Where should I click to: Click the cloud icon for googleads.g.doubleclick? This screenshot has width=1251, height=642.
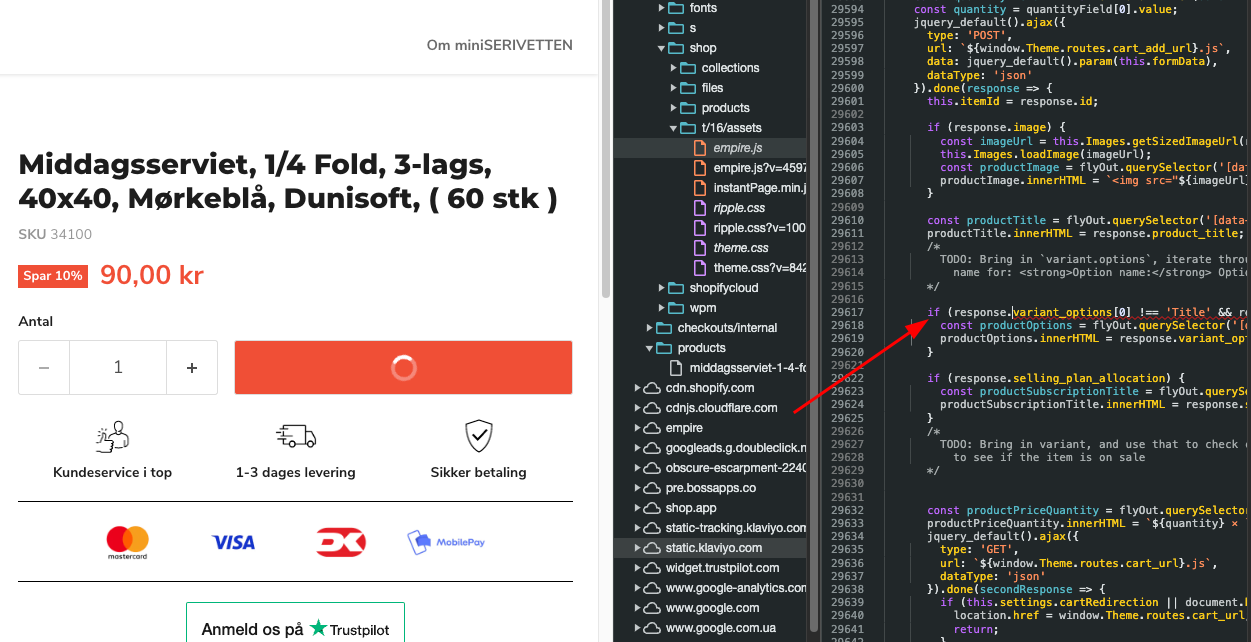652,448
